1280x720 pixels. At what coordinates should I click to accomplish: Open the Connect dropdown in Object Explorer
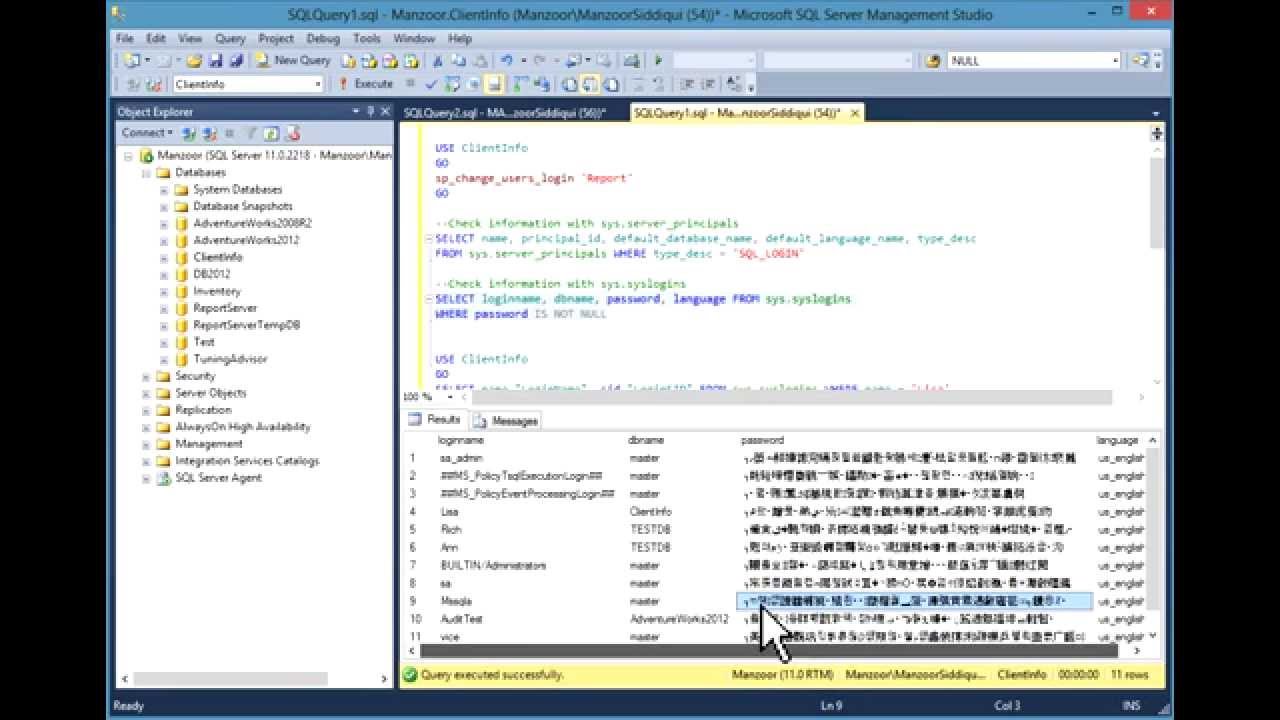(147, 132)
